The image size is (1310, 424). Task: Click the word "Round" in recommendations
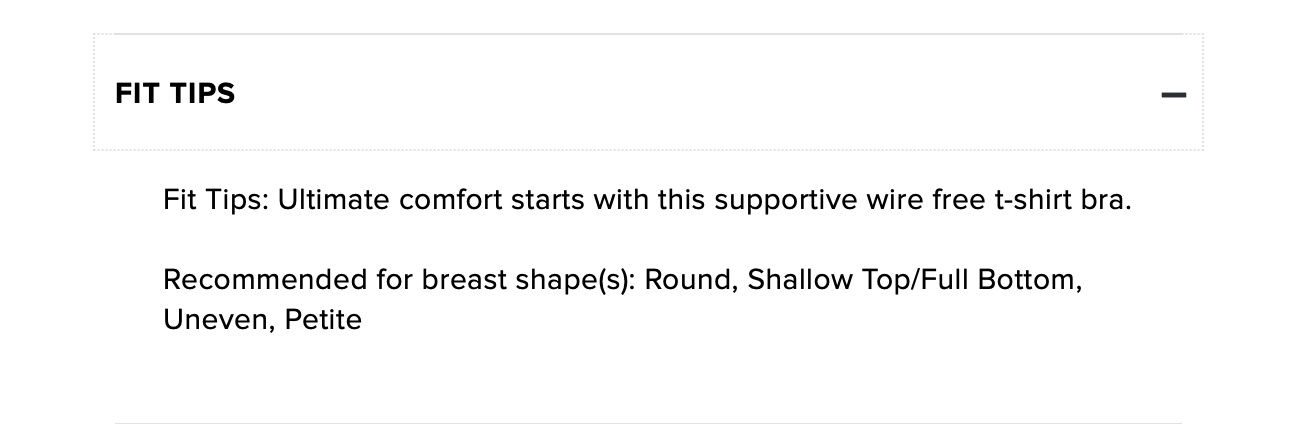click(690, 279)
